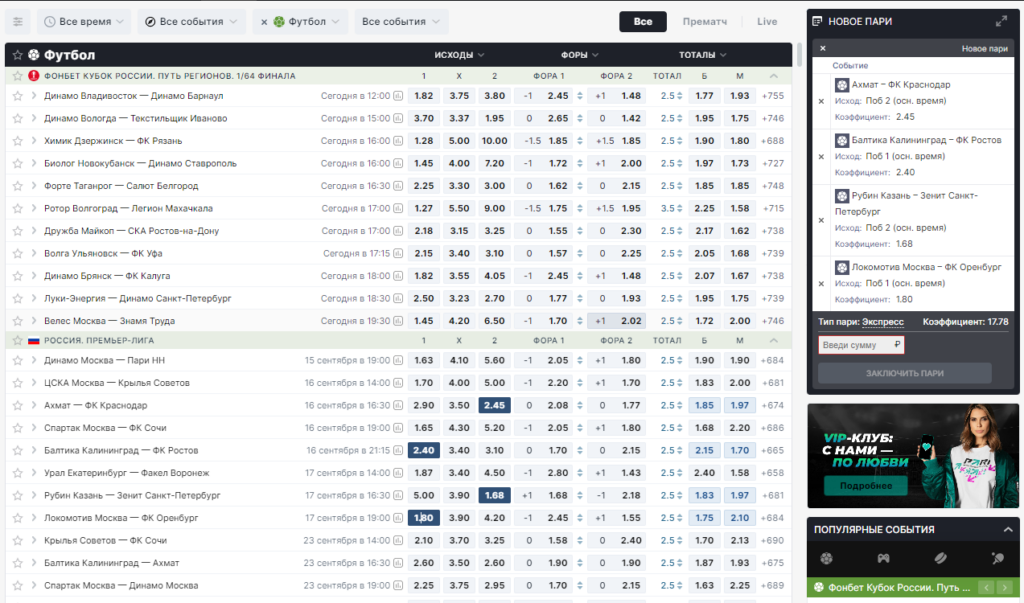Remove the Футбол filter with the x

pos(264,22)
